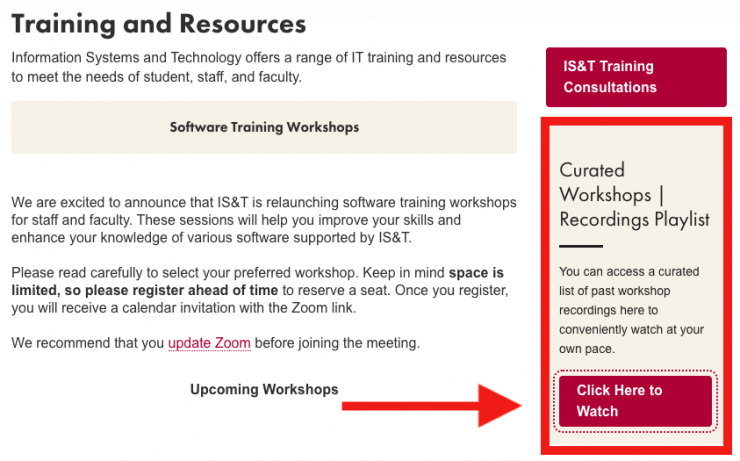740x461 pixels.
Task: Follow the update Zoom link
Action: click(x=209, y=344)
